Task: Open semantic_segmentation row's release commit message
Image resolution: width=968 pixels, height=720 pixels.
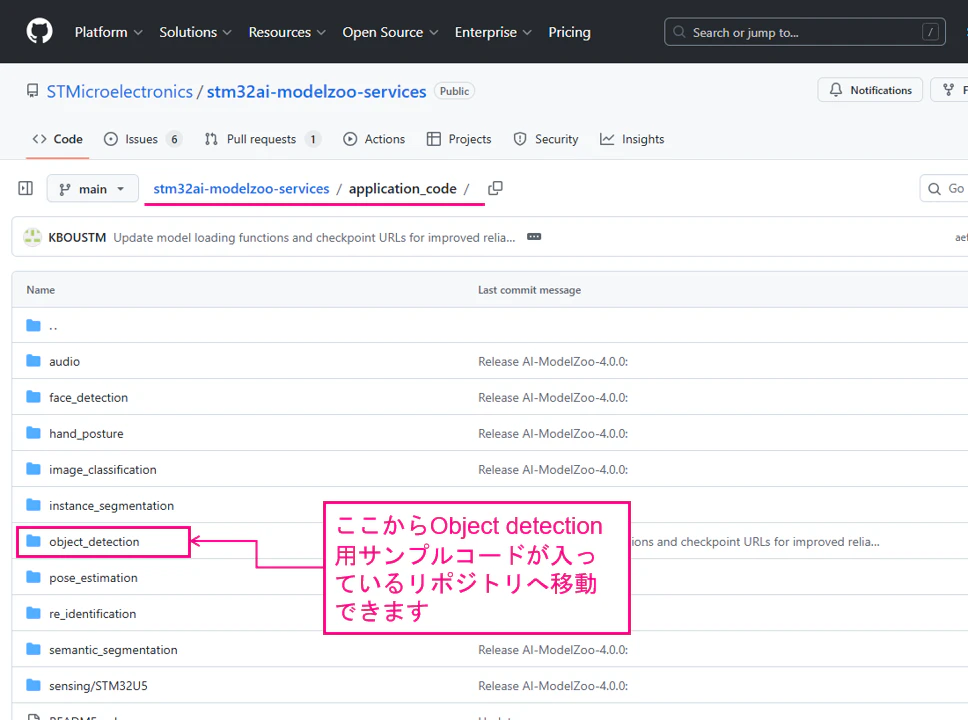Action: (553, 650)
